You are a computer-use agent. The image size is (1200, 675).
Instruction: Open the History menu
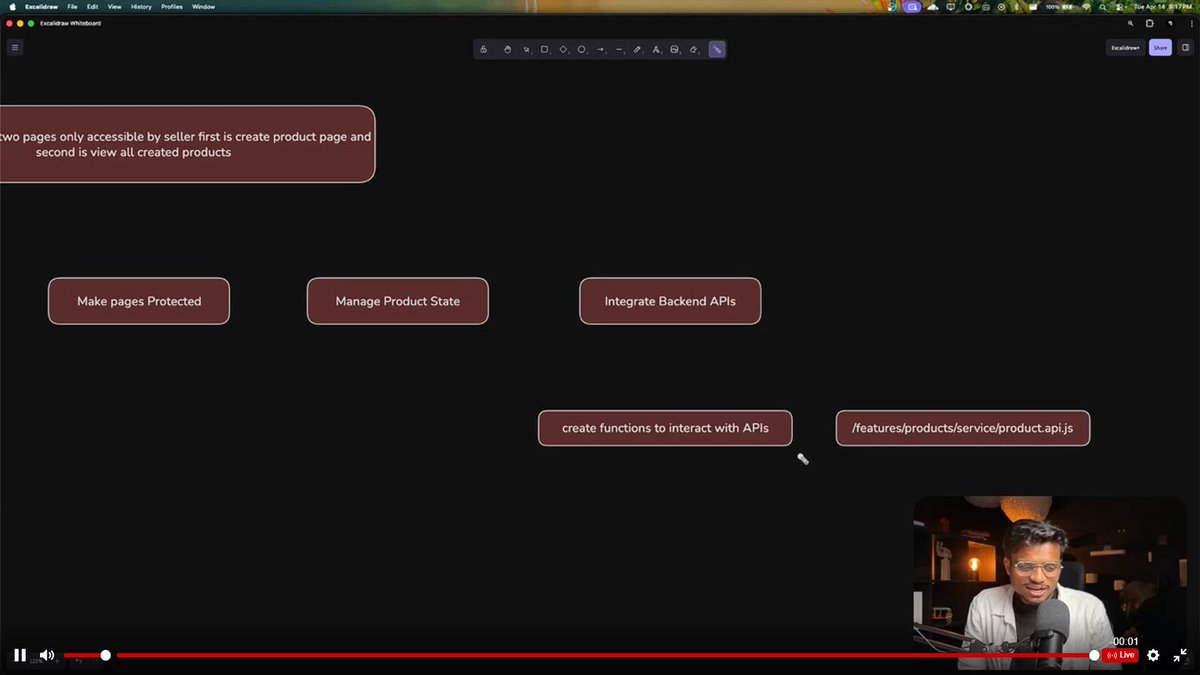141,6
